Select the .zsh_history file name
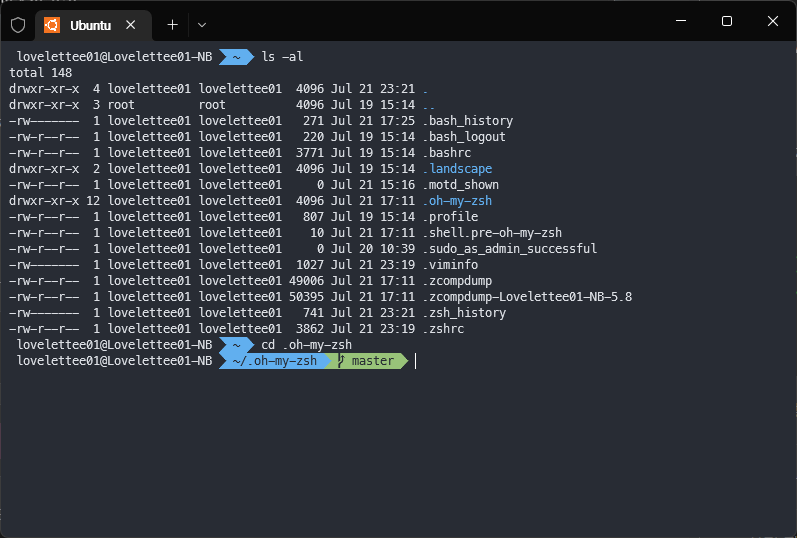This screenshot has width=797, height=538. pos(464,313)
